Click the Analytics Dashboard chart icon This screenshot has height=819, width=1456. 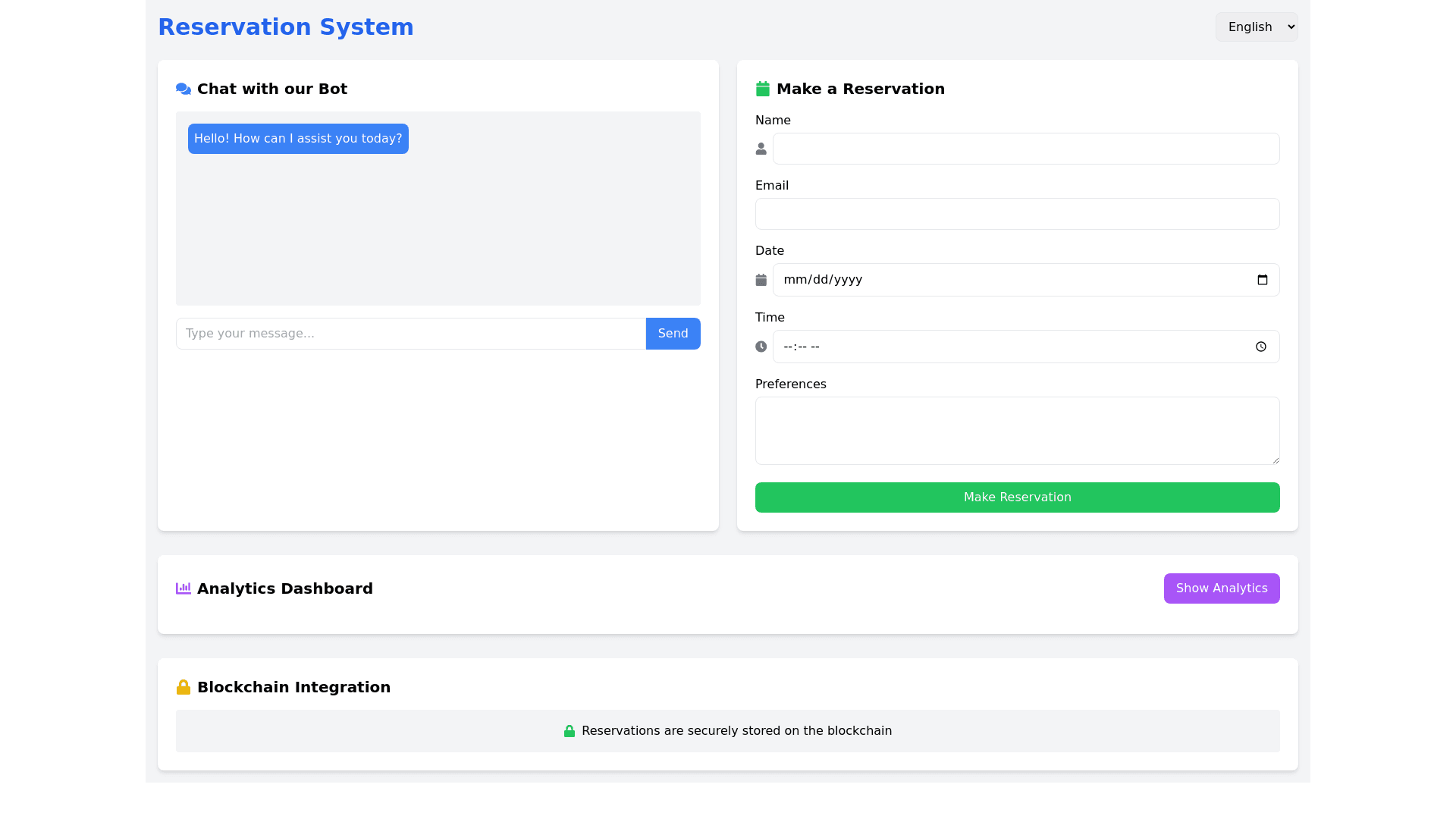tap(183, 588)
